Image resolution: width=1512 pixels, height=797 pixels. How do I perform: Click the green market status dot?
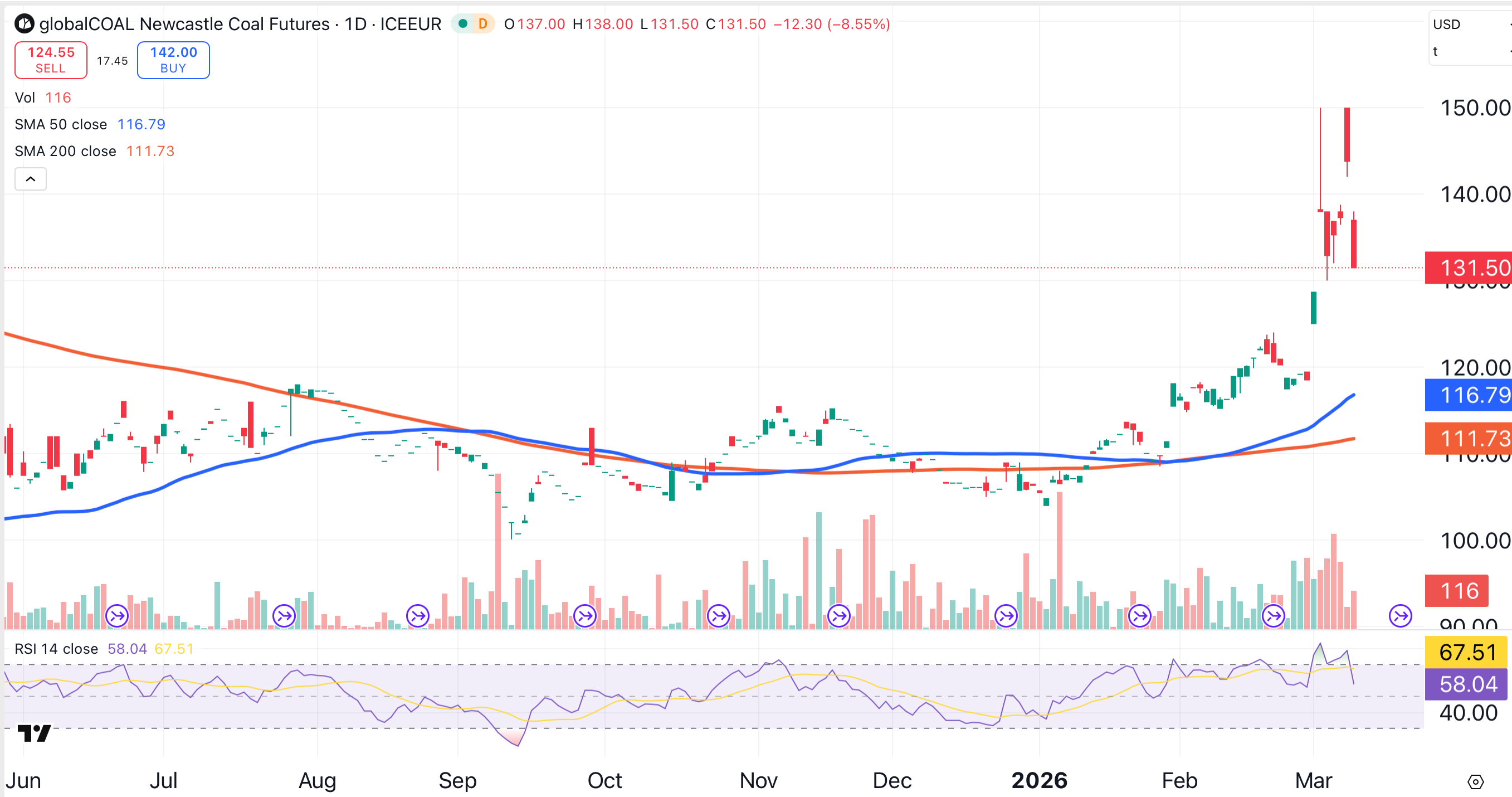[462, 23]
